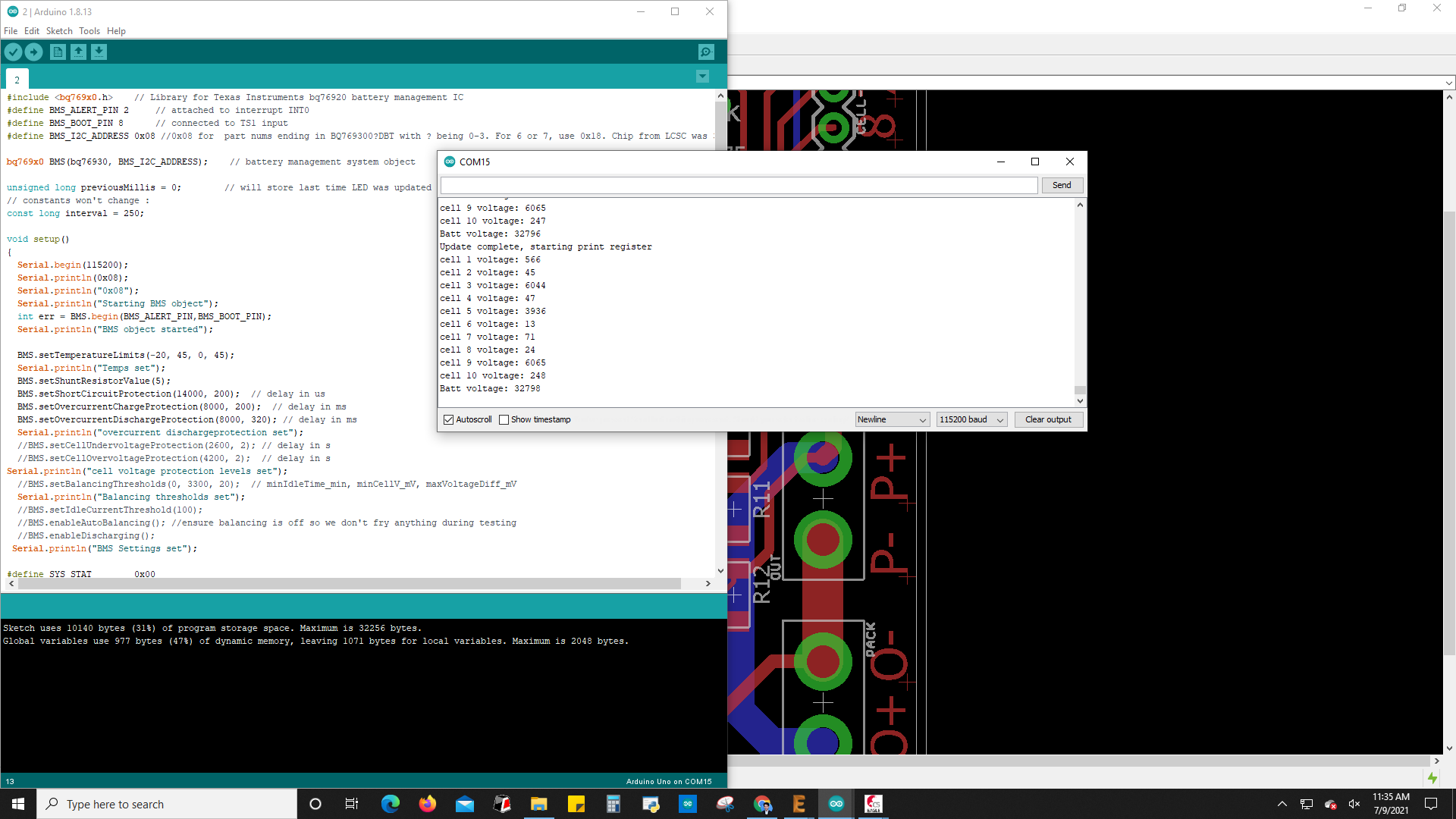Launch Microsoft Edge from taskbar
The width and height of the screenshot is (1456, 819).
pos(390,804)
